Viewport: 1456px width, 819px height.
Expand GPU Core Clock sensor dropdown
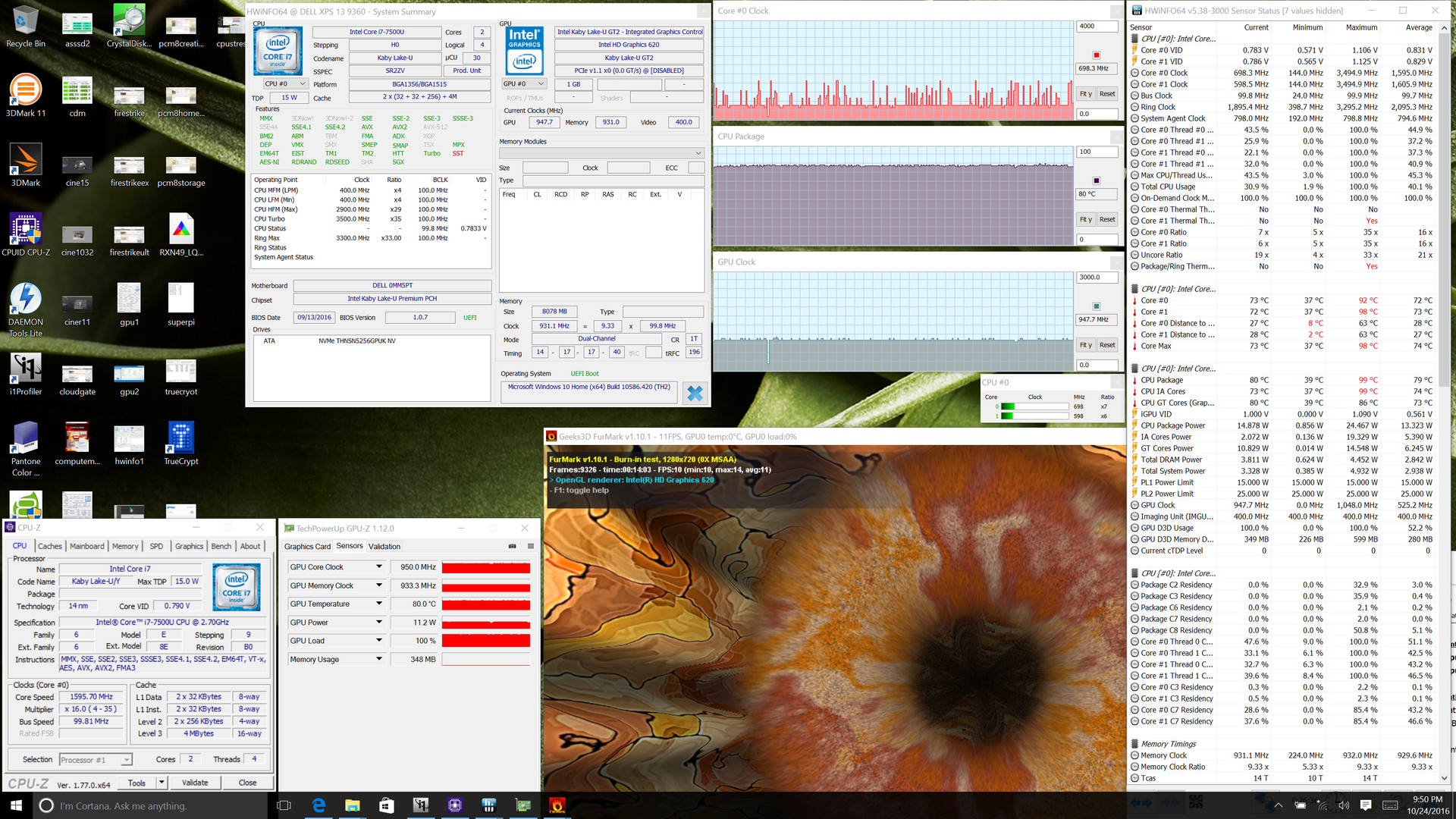378,567
